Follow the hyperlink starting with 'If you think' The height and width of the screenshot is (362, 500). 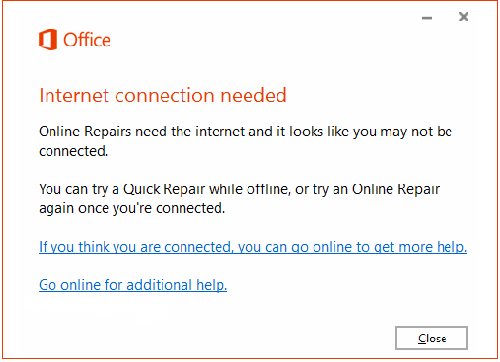click(253, 247)
